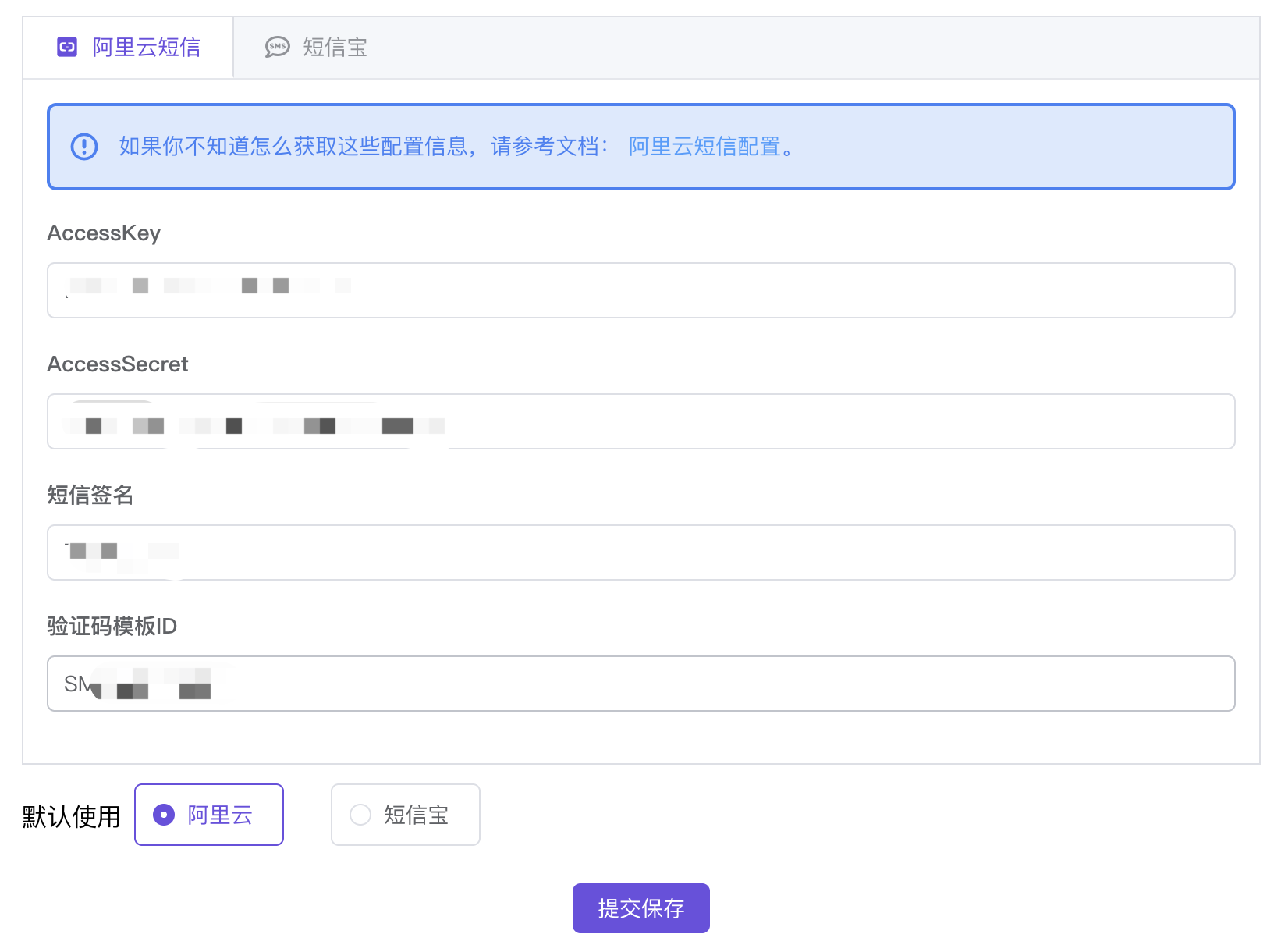Select the 阿里云 radio circle
1281x952 pixels.
tap(164, 815)
